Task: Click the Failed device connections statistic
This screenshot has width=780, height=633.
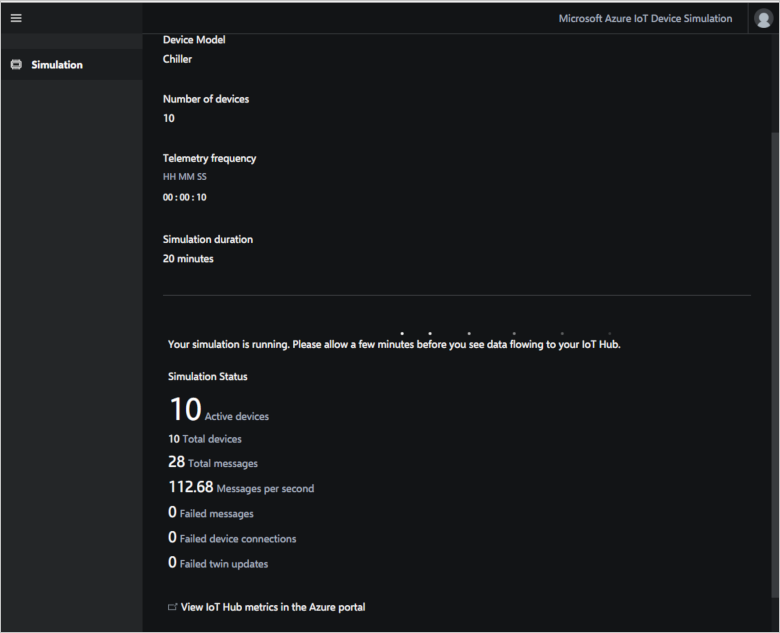Action: tap(232, 538)
